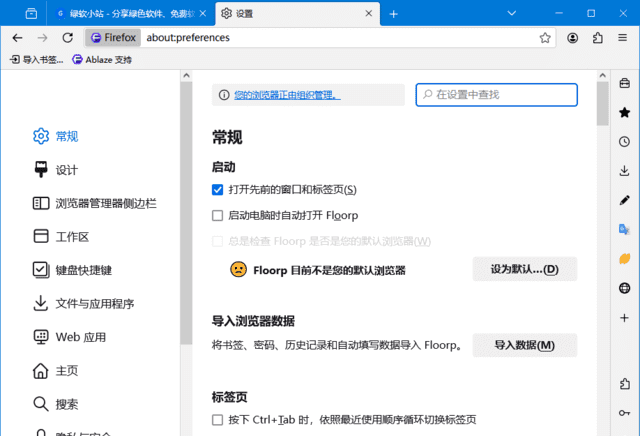Click the scroll-up arrow of the settings page
Screen dimensions: 640x436
click(x=602, y=75)
